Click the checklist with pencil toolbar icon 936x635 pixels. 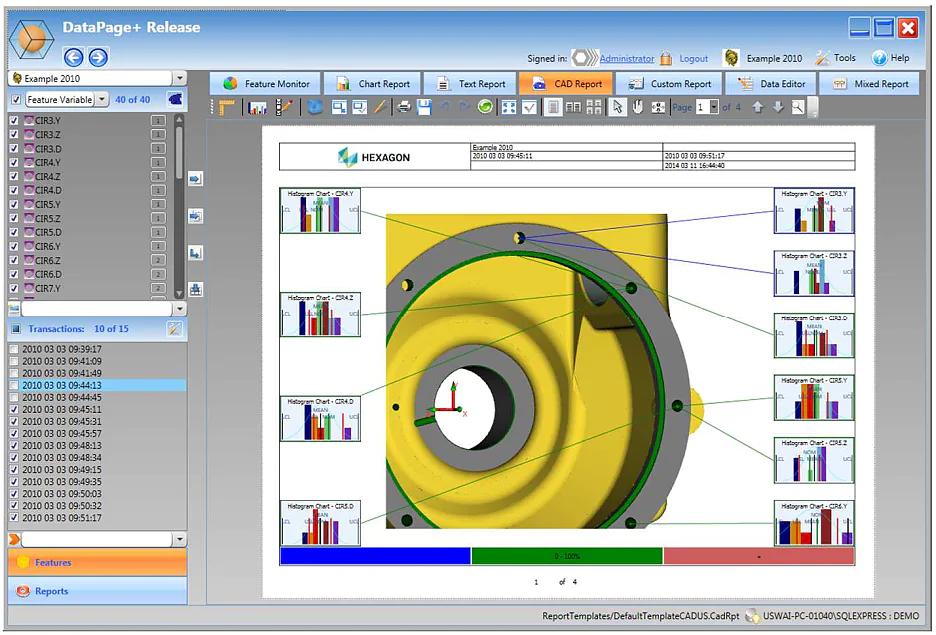pyautogui.click(x=285, y=107)
